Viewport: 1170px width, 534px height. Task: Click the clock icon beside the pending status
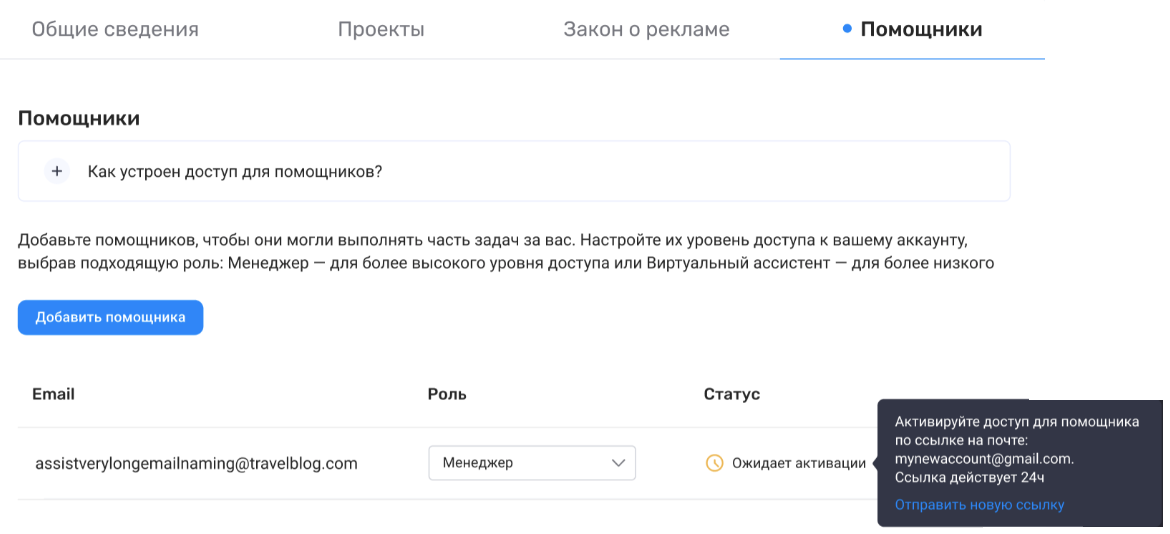(x=714, y=463)
